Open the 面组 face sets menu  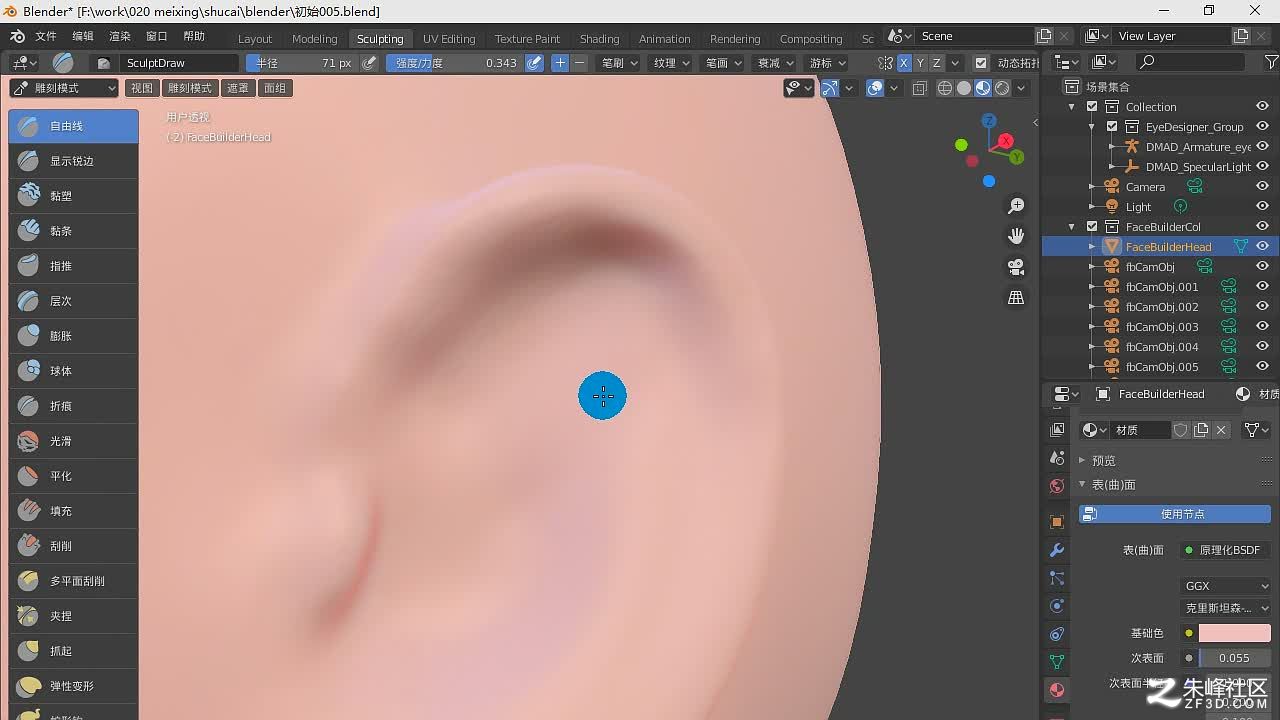tap(274, 88)
